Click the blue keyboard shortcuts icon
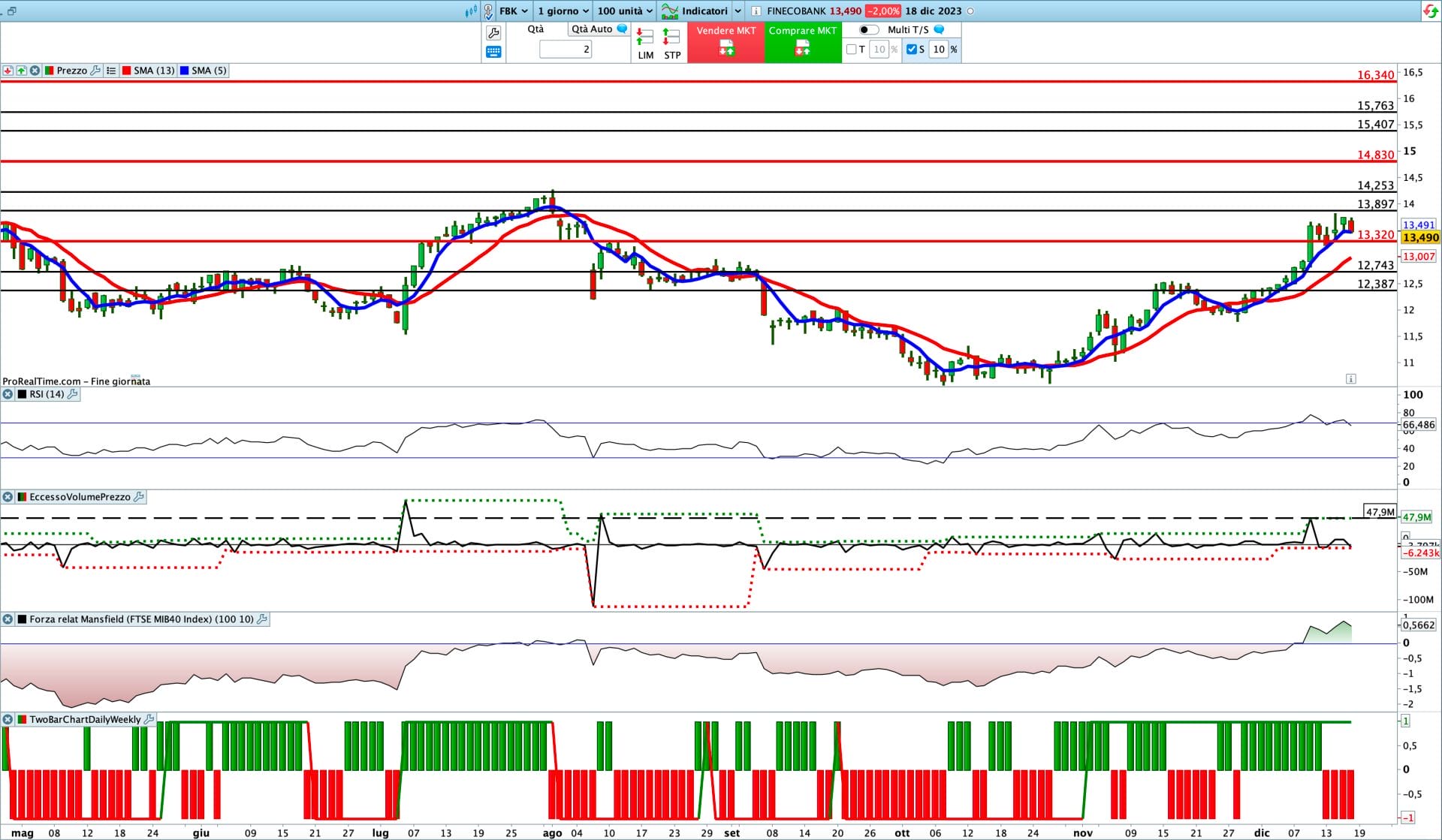 click(493, 52)
